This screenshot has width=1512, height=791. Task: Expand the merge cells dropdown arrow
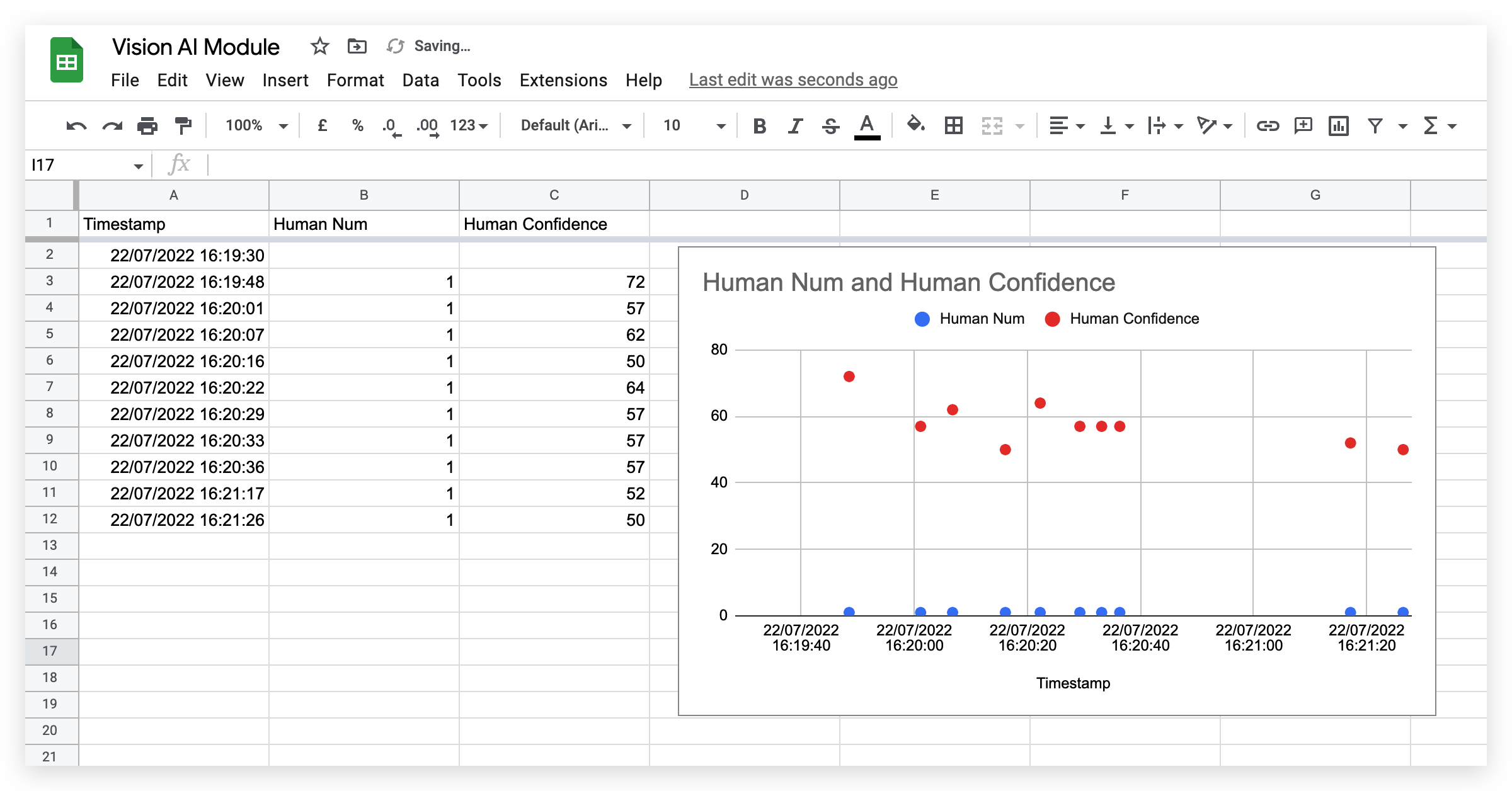tap(1020, 127)
